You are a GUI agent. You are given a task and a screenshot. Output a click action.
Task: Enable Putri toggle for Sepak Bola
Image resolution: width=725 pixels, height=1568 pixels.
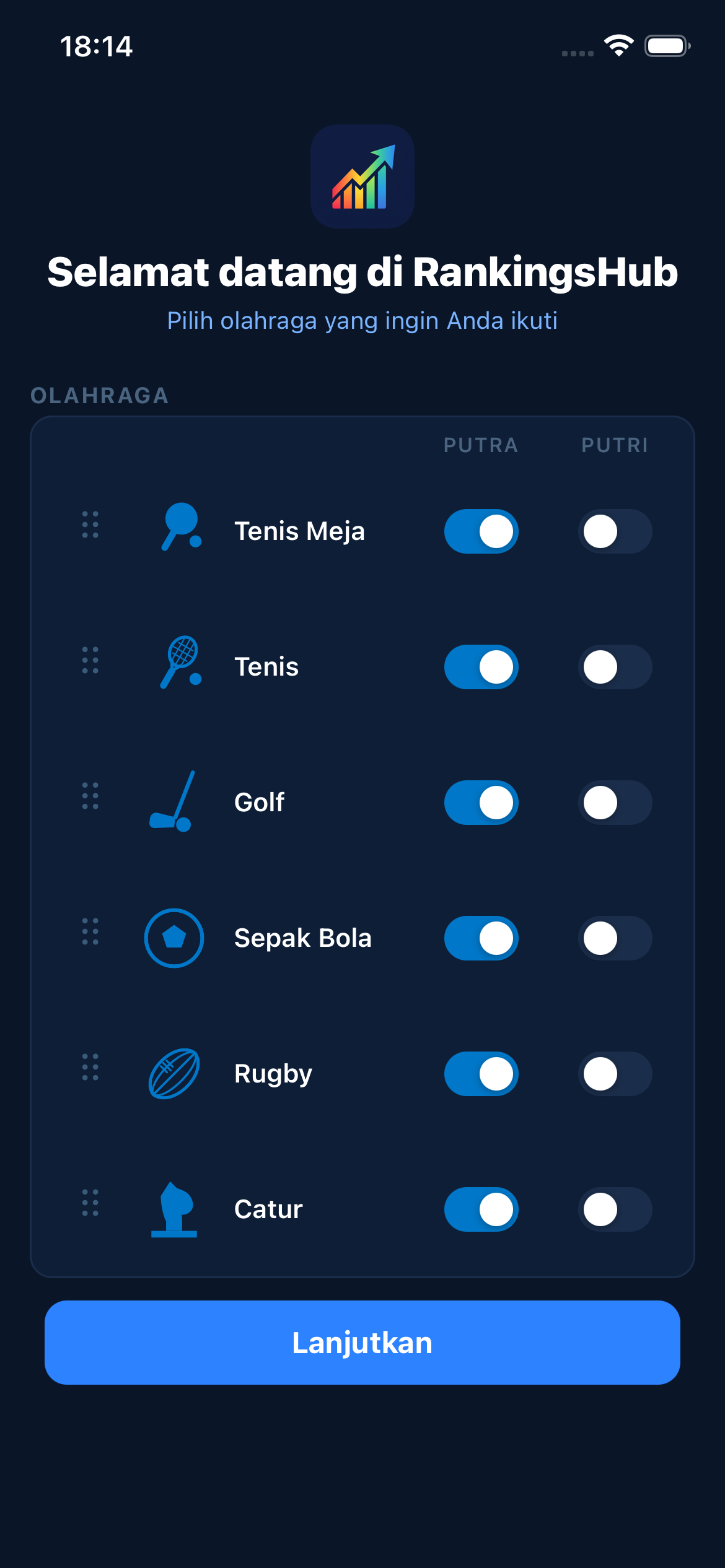click(x=615, y=938)
